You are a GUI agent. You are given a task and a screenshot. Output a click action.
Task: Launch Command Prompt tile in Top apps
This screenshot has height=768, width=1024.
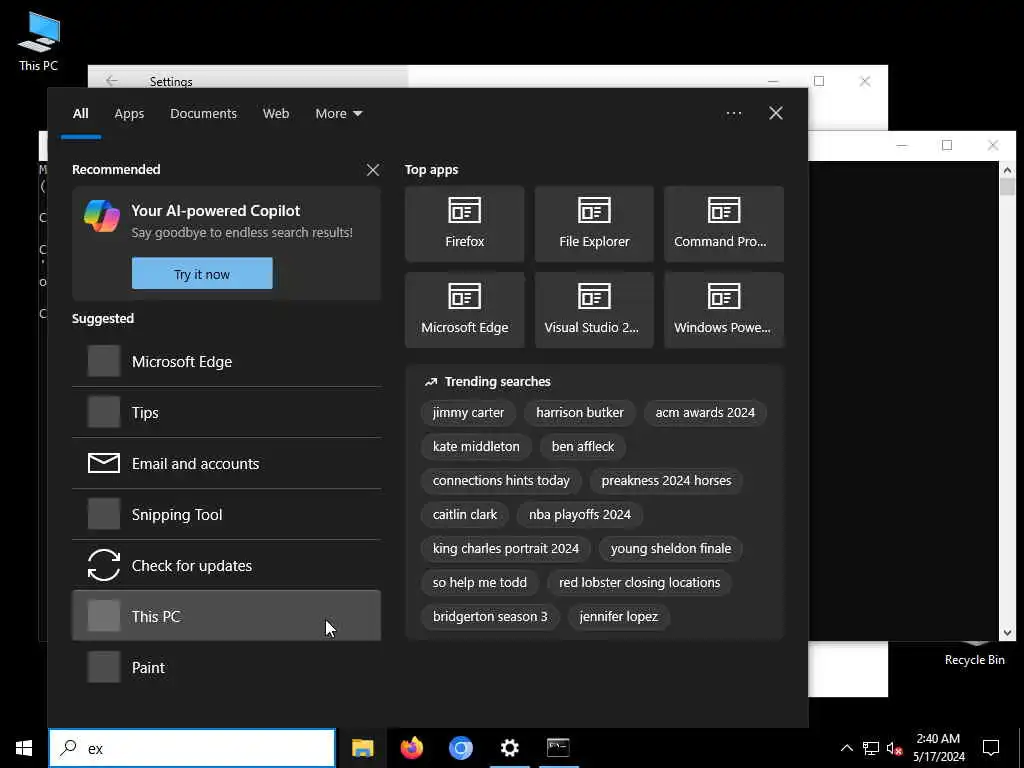tap(724, 224)
